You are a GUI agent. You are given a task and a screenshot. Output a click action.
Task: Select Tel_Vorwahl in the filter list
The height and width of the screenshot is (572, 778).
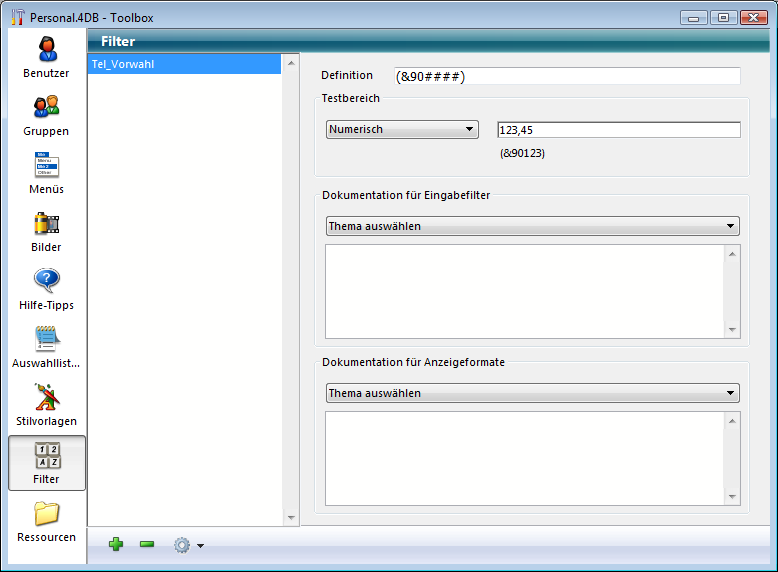pos(185,64)
